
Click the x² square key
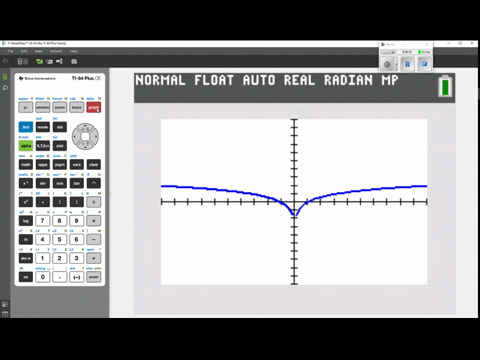coord(26,202)
